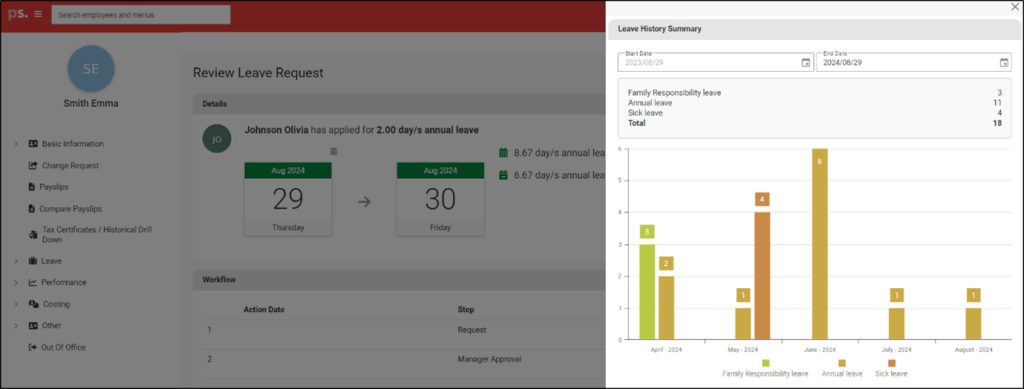Viewport: 1024px width, 389px height.
Task: Open the Start Date calendar picker icon
Action: coord(806,63)
